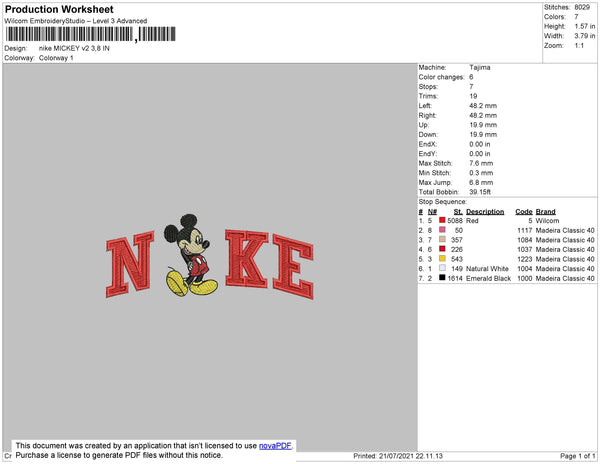
Task: Click the Production Worksheet title
Action: coord(59,9)
